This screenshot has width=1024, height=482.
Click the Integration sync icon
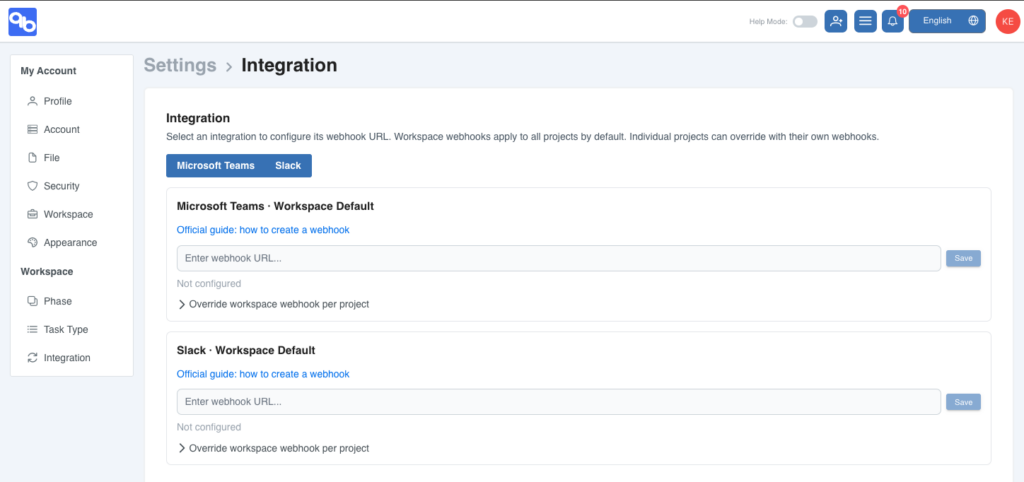[32, 358]
